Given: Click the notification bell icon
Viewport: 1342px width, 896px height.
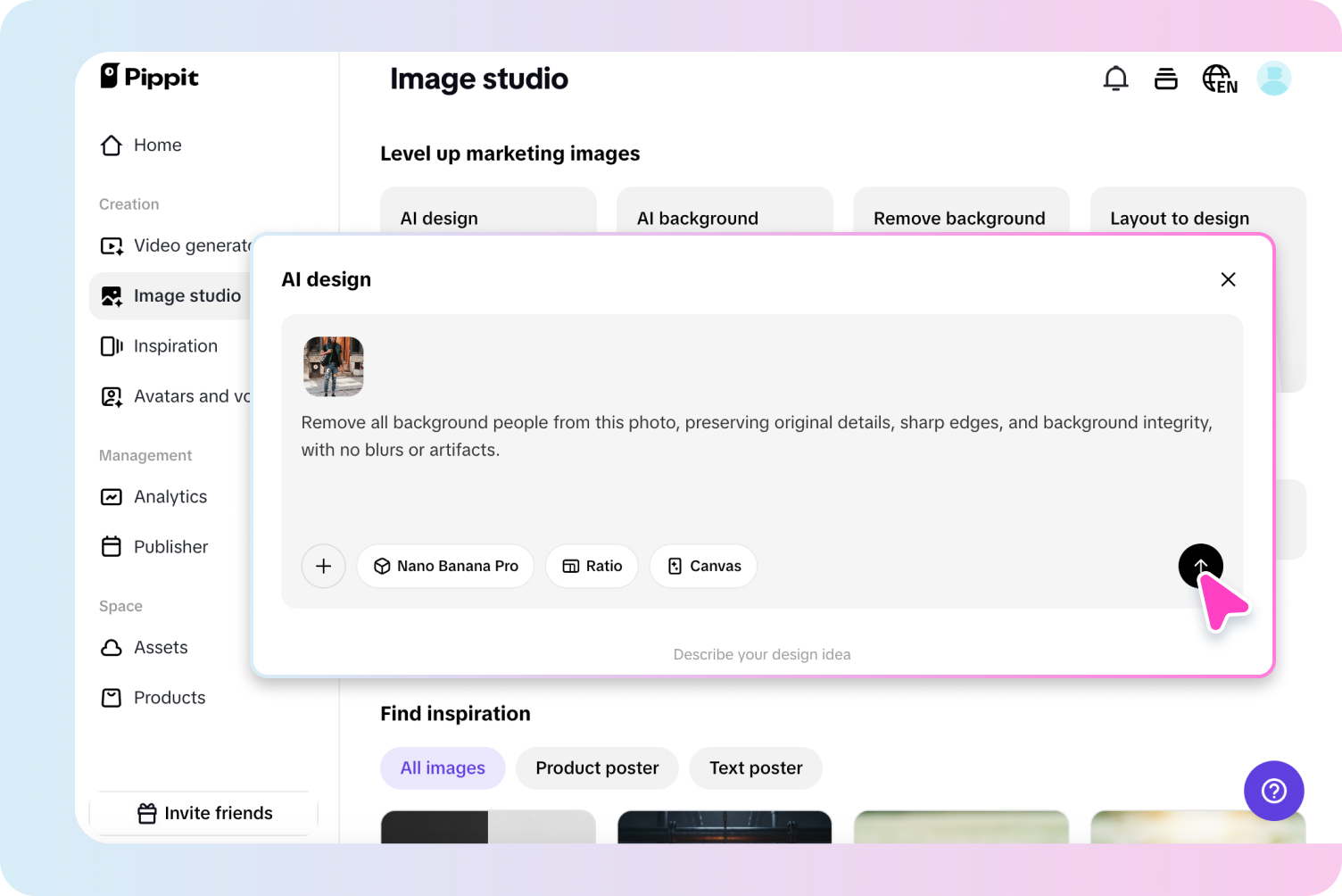Looking at the screenshot, I should (1115, 78).
